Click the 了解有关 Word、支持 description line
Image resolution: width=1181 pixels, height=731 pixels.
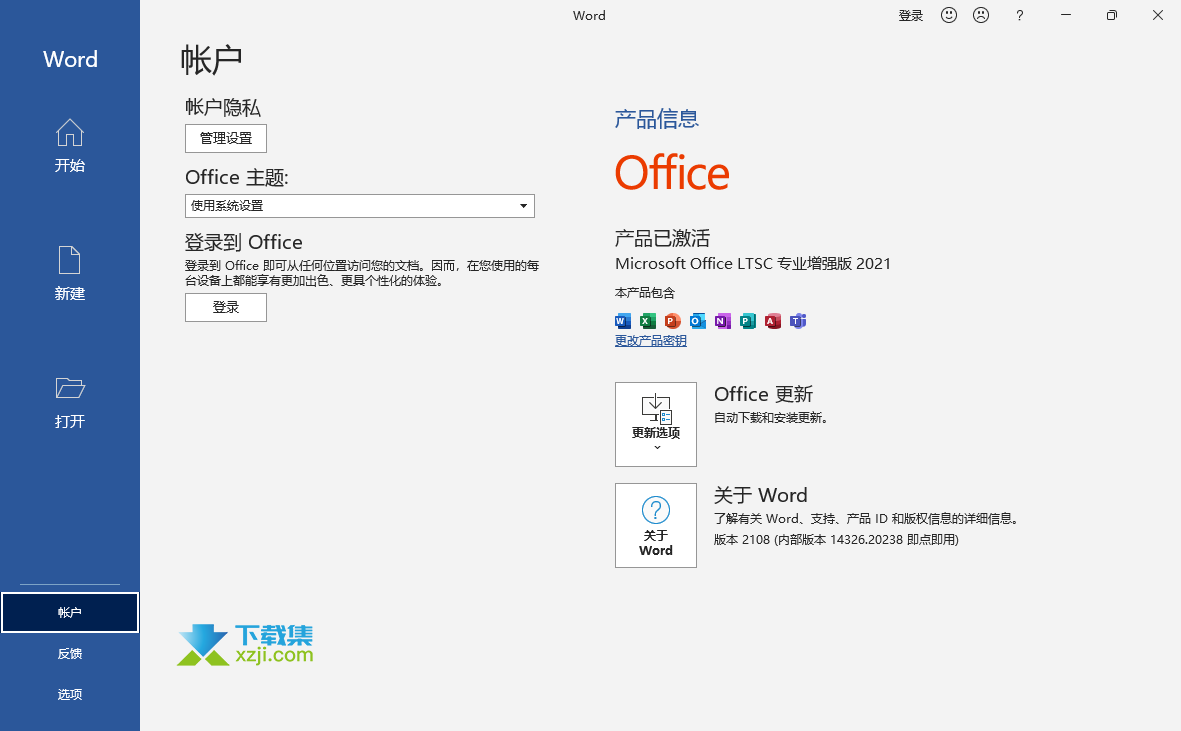(x=866, y=519)
